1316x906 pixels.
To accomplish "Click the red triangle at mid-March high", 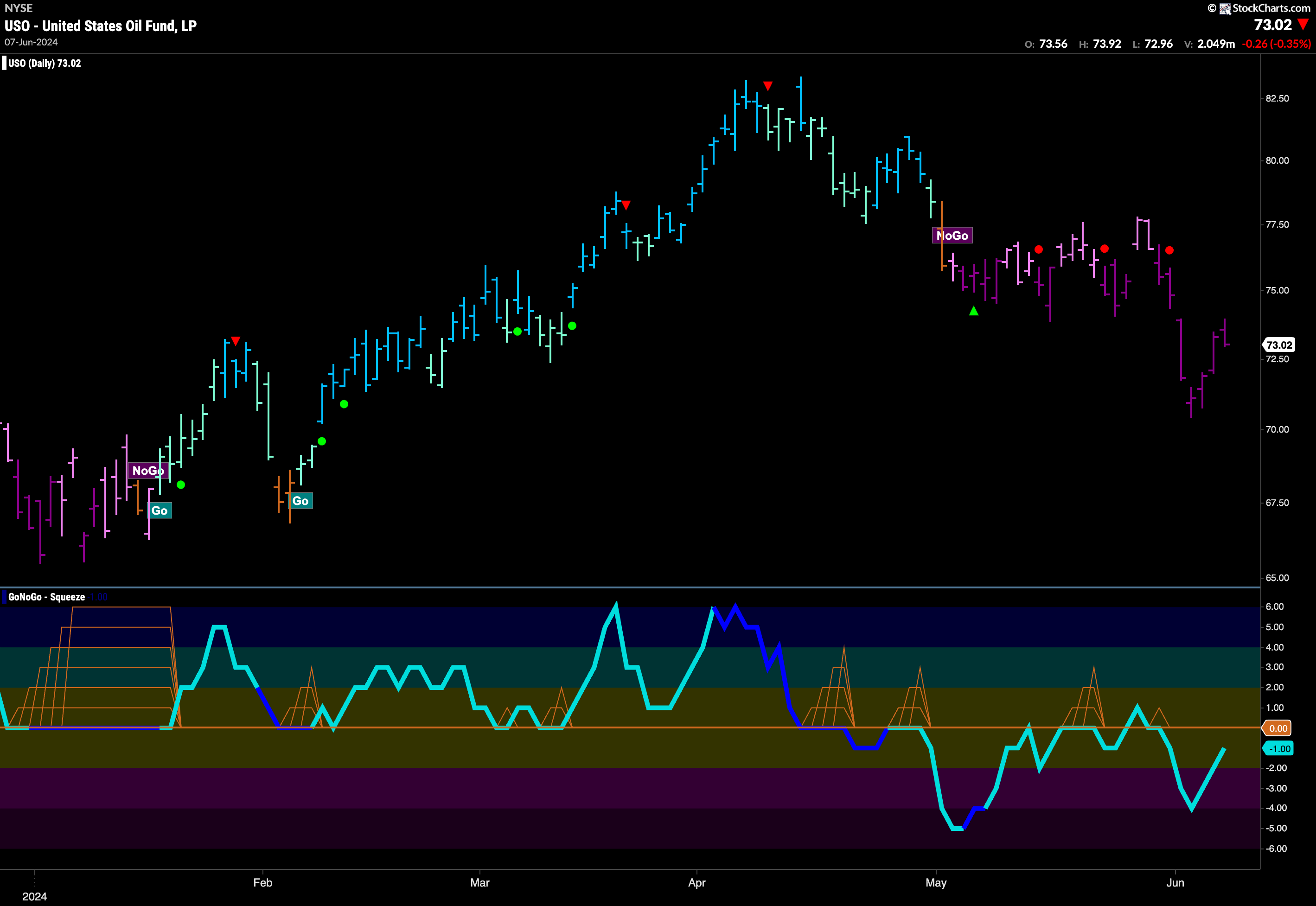I will coord(626,205).
